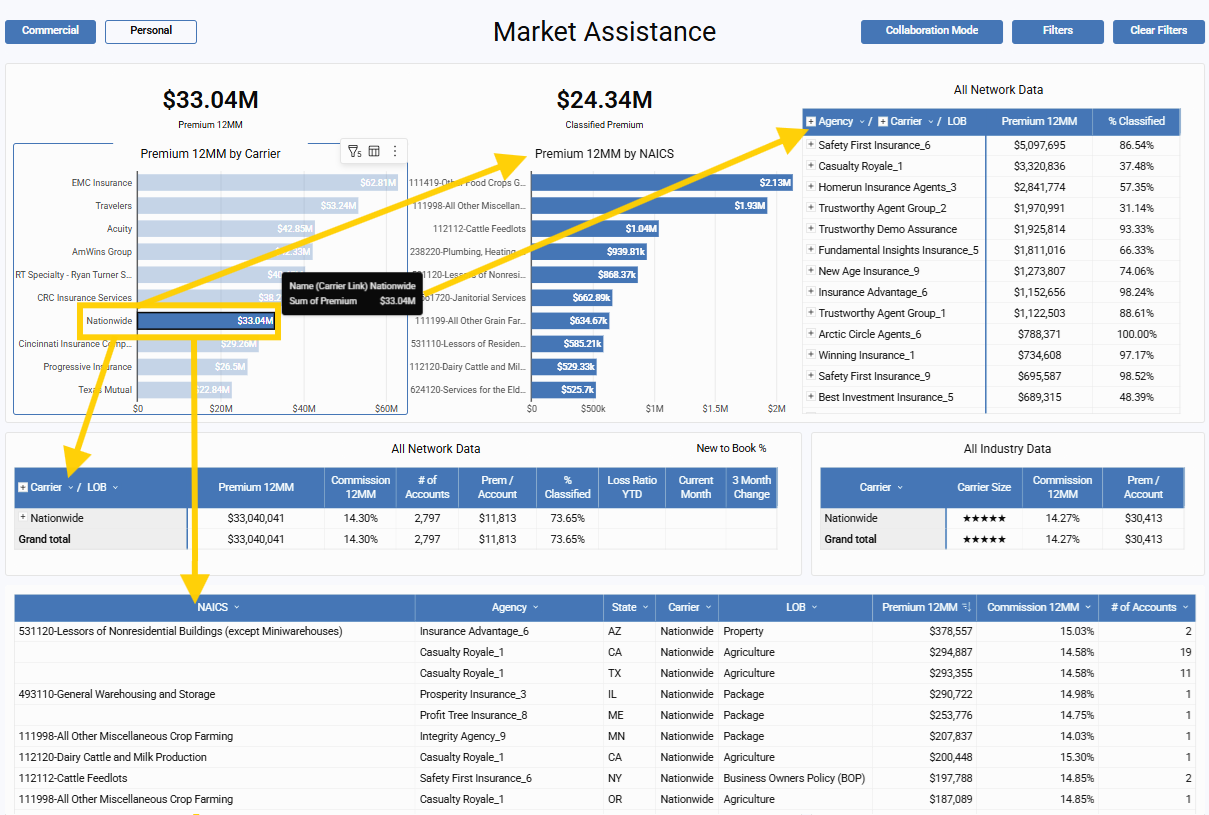The width and height of the screenshot is (1209, 815).
Task: Click the plus icon beside Agency header
Action: coord(811,122)
